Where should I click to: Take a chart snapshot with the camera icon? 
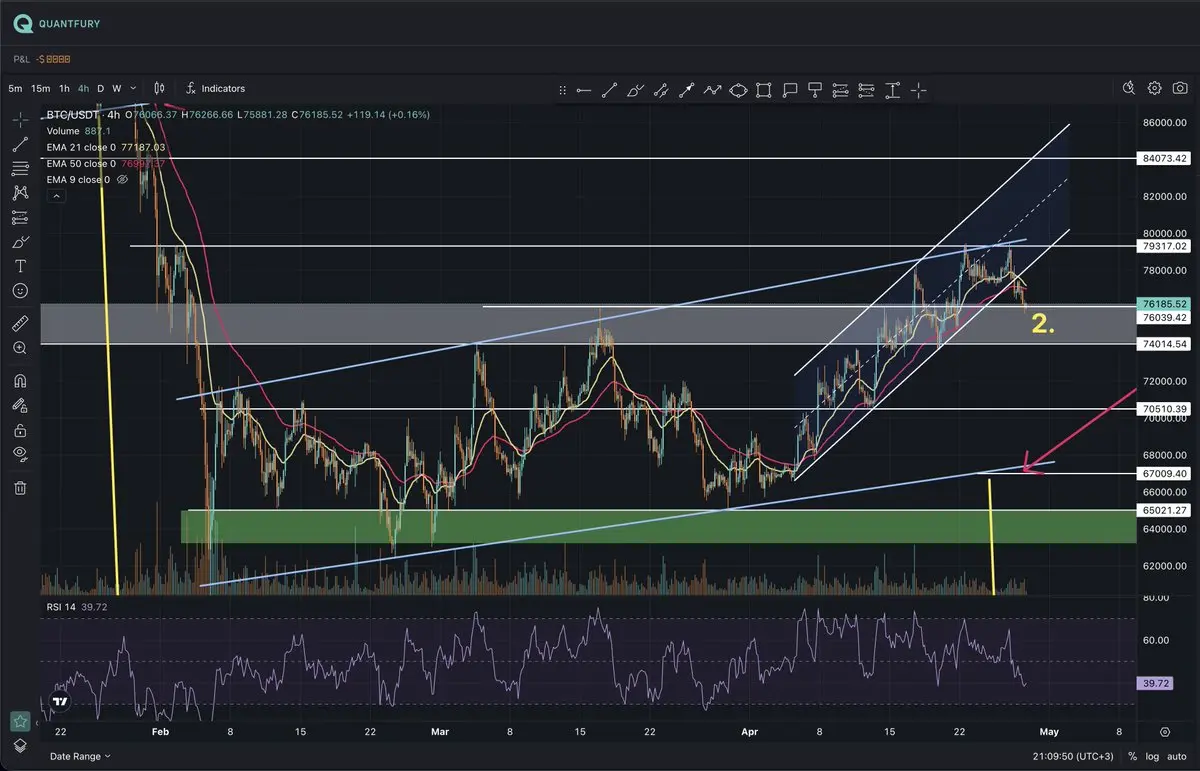click(1178, 88)
